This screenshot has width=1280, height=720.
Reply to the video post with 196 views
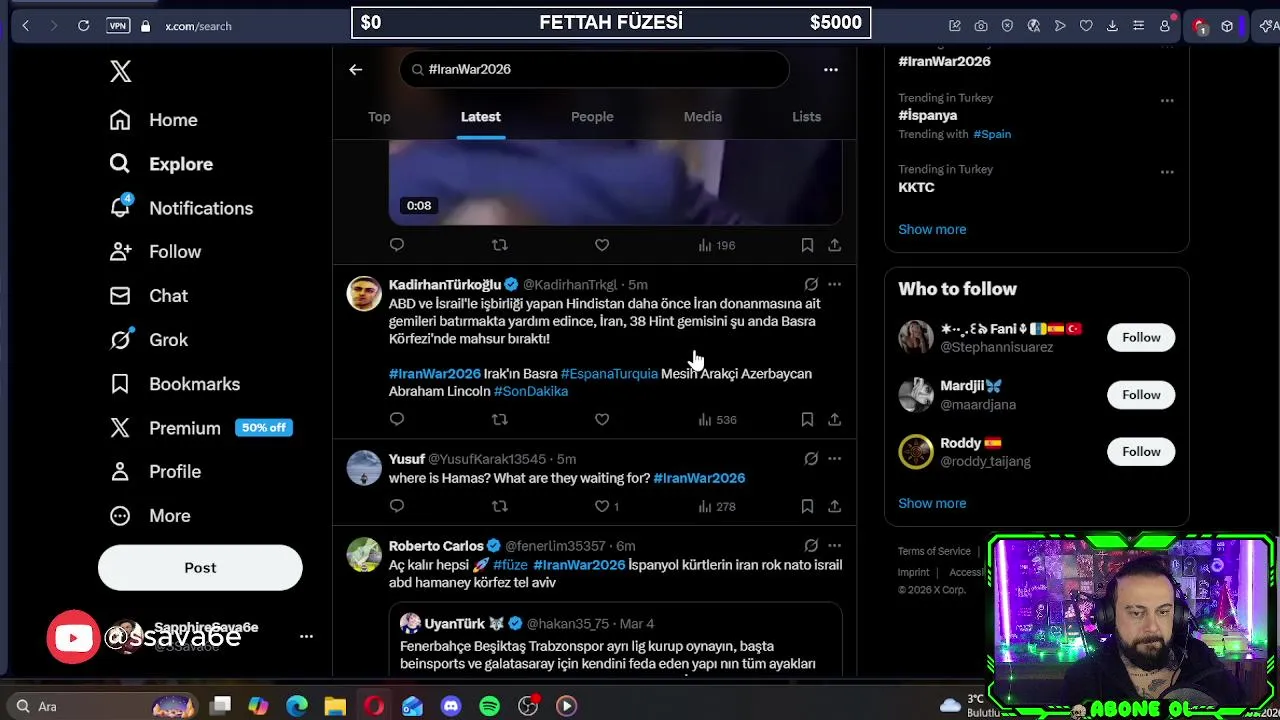pyautogui.click(x=397, y=245)
